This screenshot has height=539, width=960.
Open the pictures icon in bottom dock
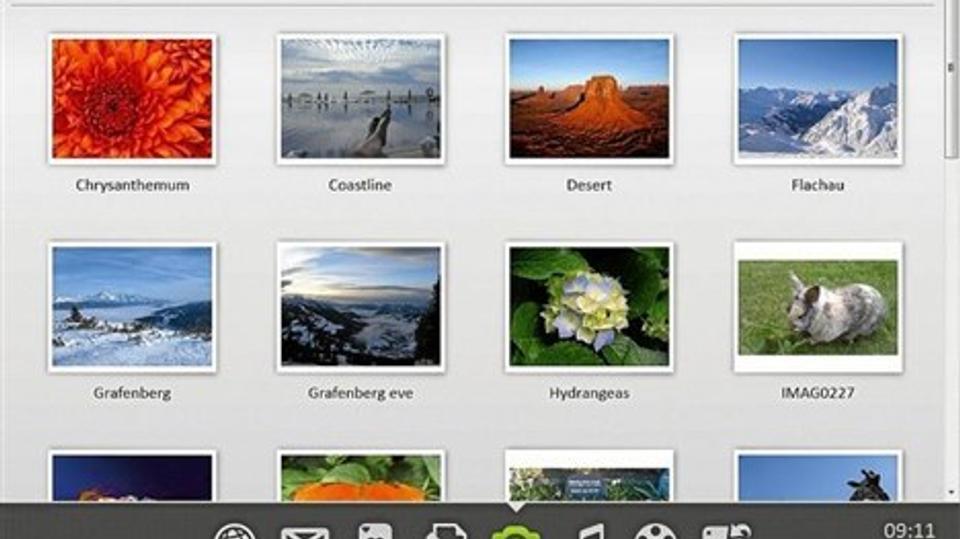(375, 531)
